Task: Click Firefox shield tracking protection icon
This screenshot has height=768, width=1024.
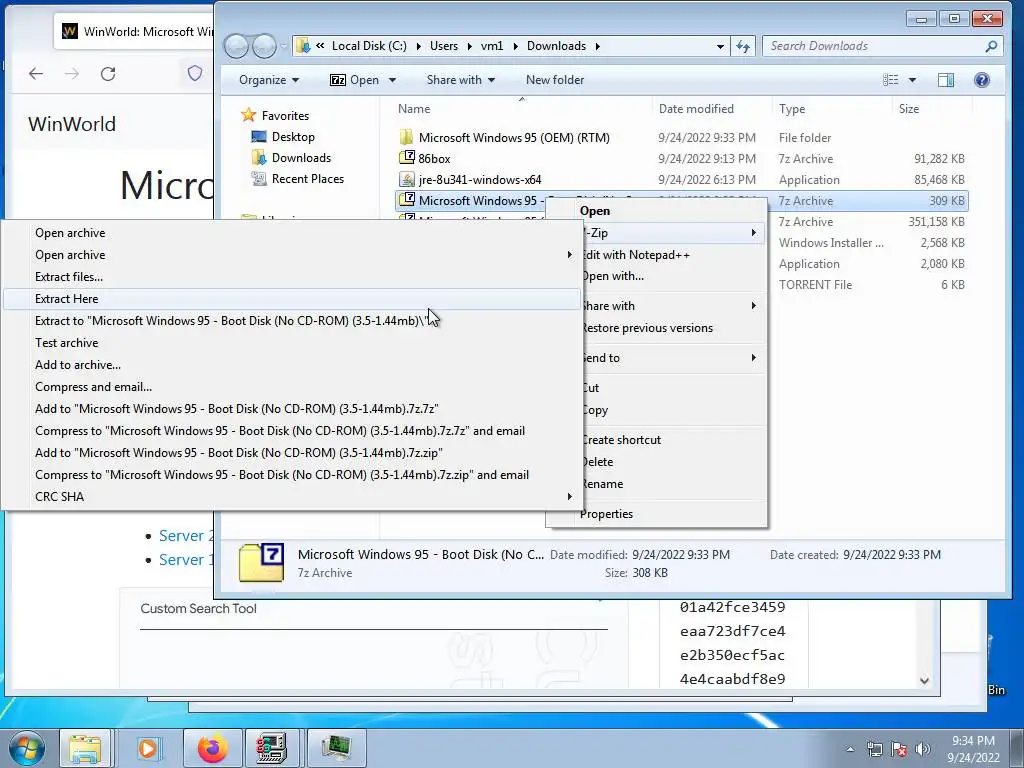Action: (x=195, y=73)
